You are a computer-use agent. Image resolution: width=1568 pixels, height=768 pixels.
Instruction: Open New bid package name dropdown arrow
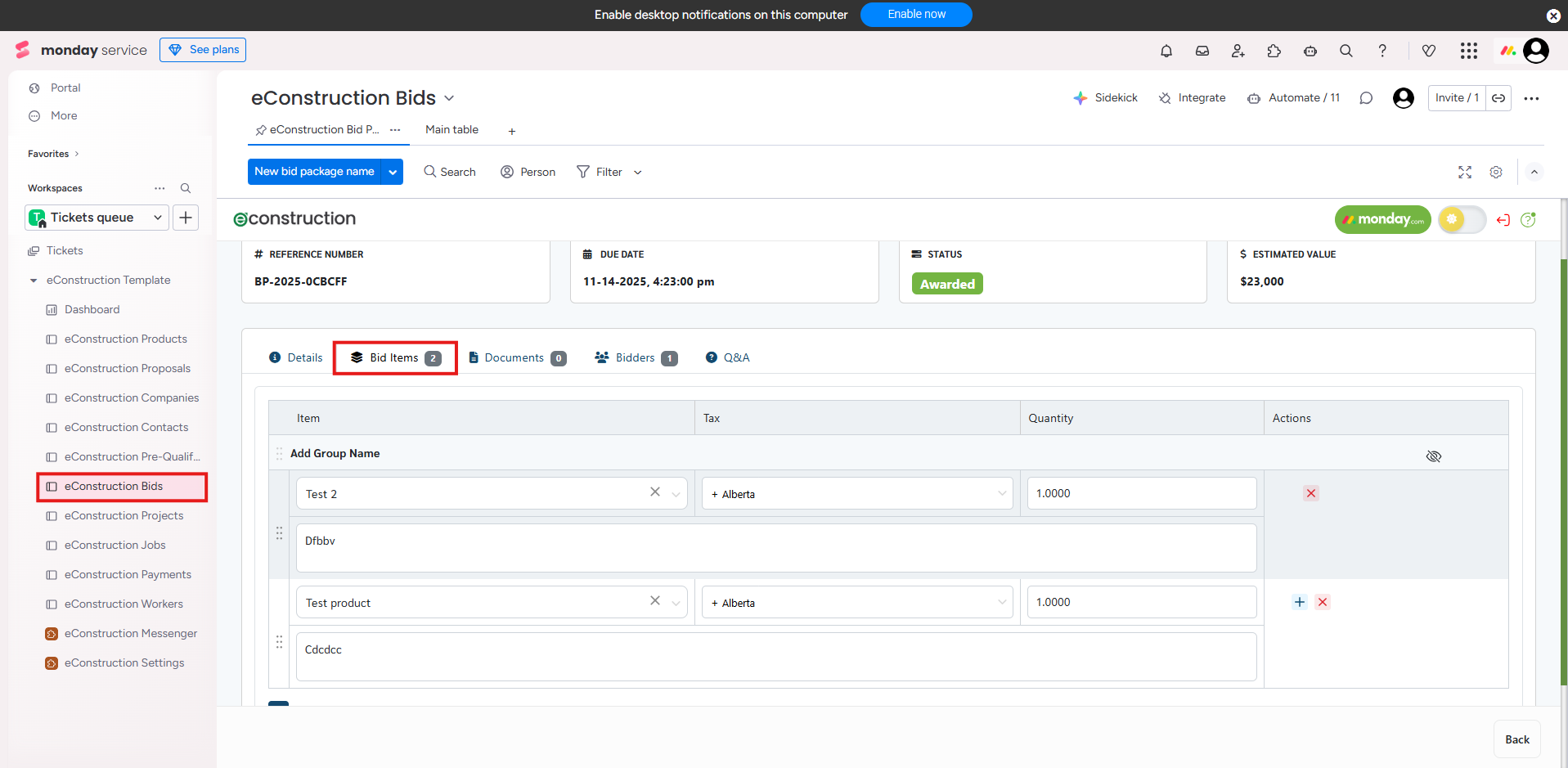(x=393, y=172)
